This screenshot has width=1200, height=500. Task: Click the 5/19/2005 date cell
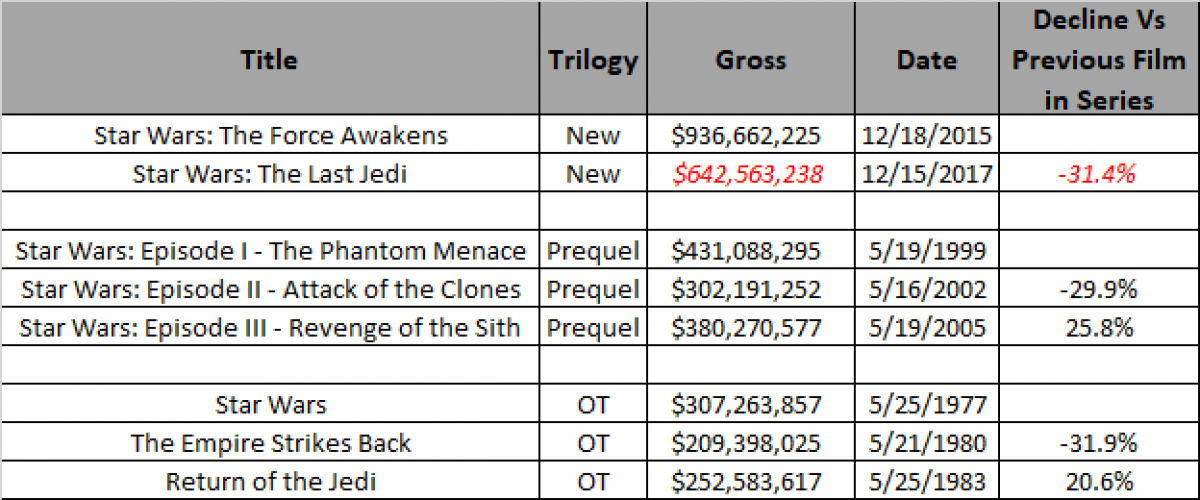[x=926, y=328]
